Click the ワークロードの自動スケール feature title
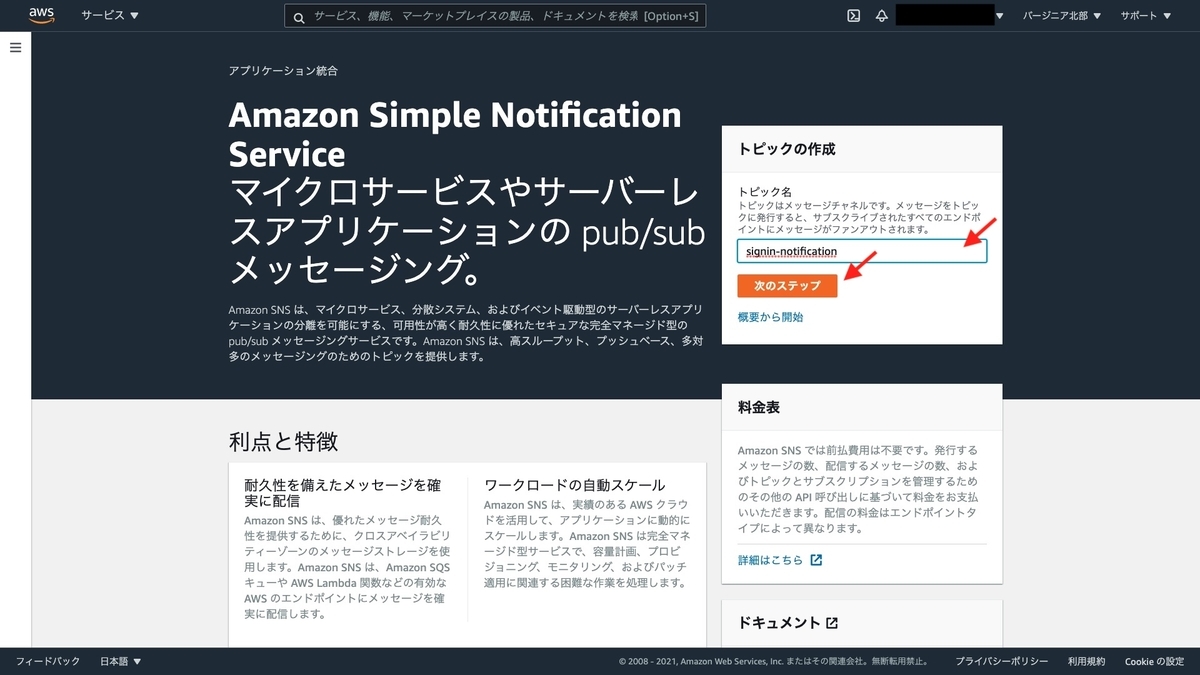This screenshot has height=675, width=1200. tap(574, 485)
